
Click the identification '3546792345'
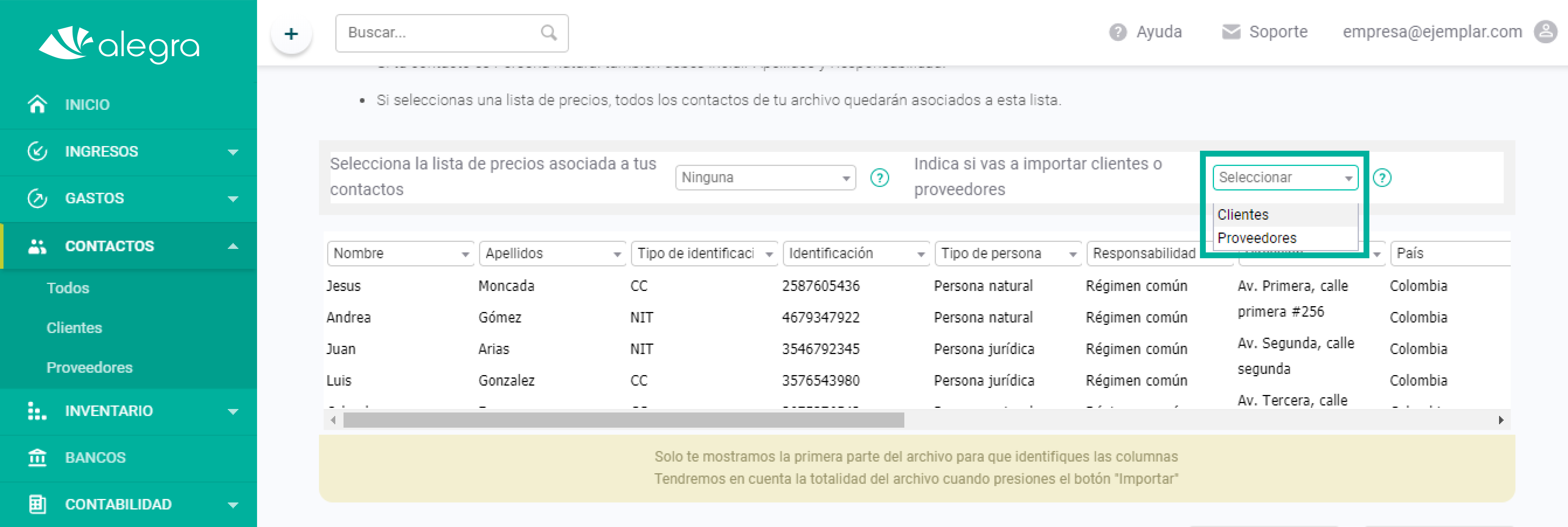pyautogui.click(x=821, y=349)
